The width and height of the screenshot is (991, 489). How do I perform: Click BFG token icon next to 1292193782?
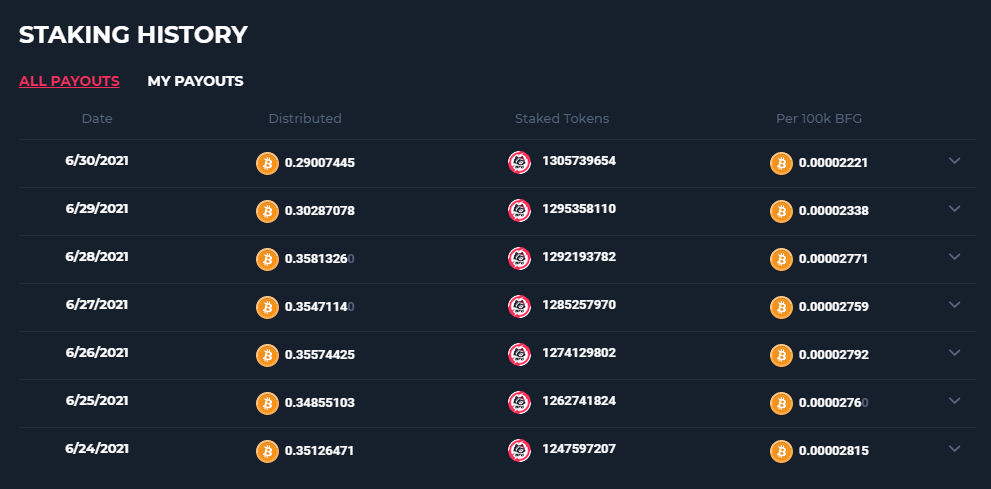tap(520, 258)
